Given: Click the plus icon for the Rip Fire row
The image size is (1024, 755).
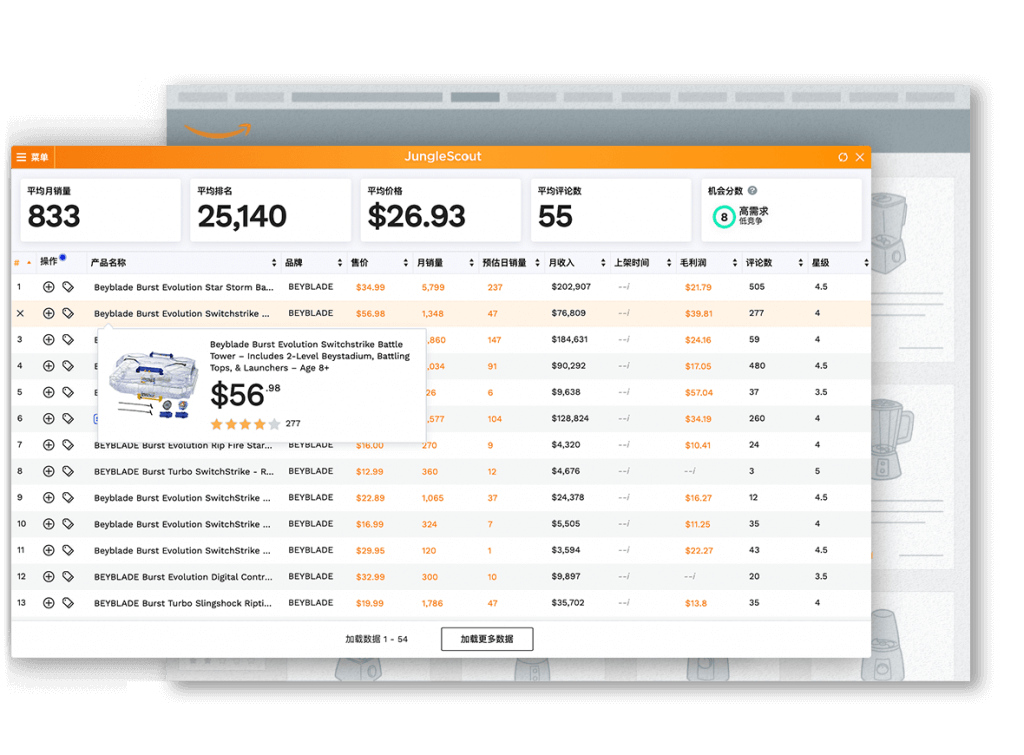Looking at the screenshot, I should pyautogui.click(x=48, y=445).
